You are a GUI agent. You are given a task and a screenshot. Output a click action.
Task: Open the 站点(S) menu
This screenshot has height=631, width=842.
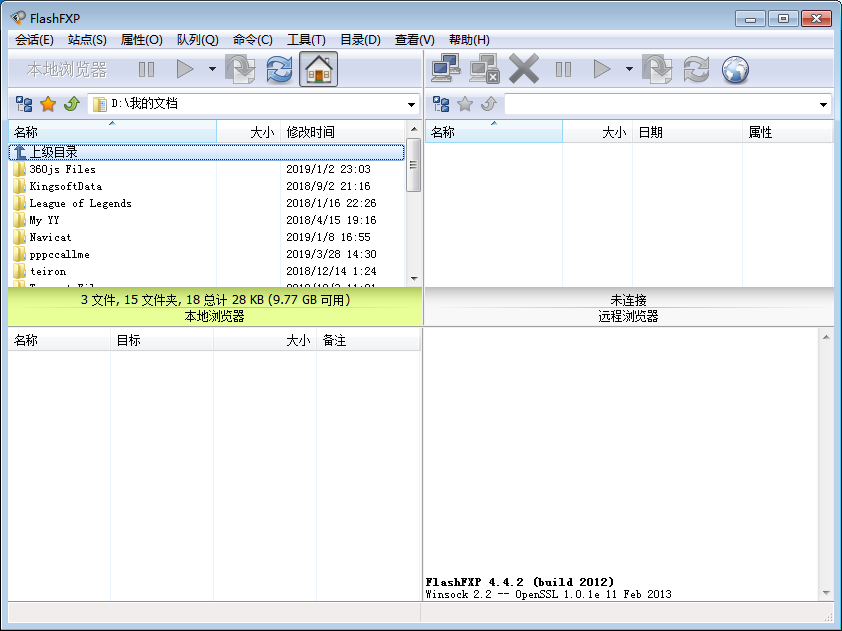(87, 40)
